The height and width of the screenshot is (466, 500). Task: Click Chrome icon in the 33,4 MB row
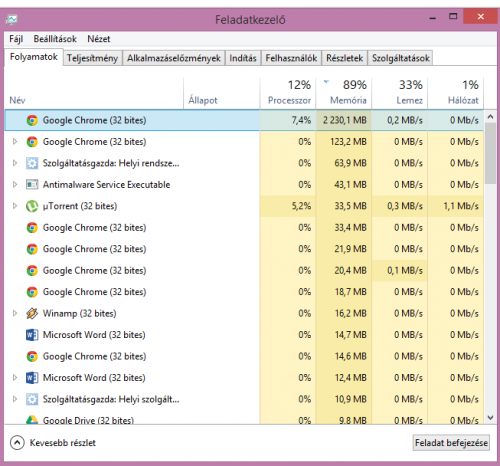click(x=32, y=228)
